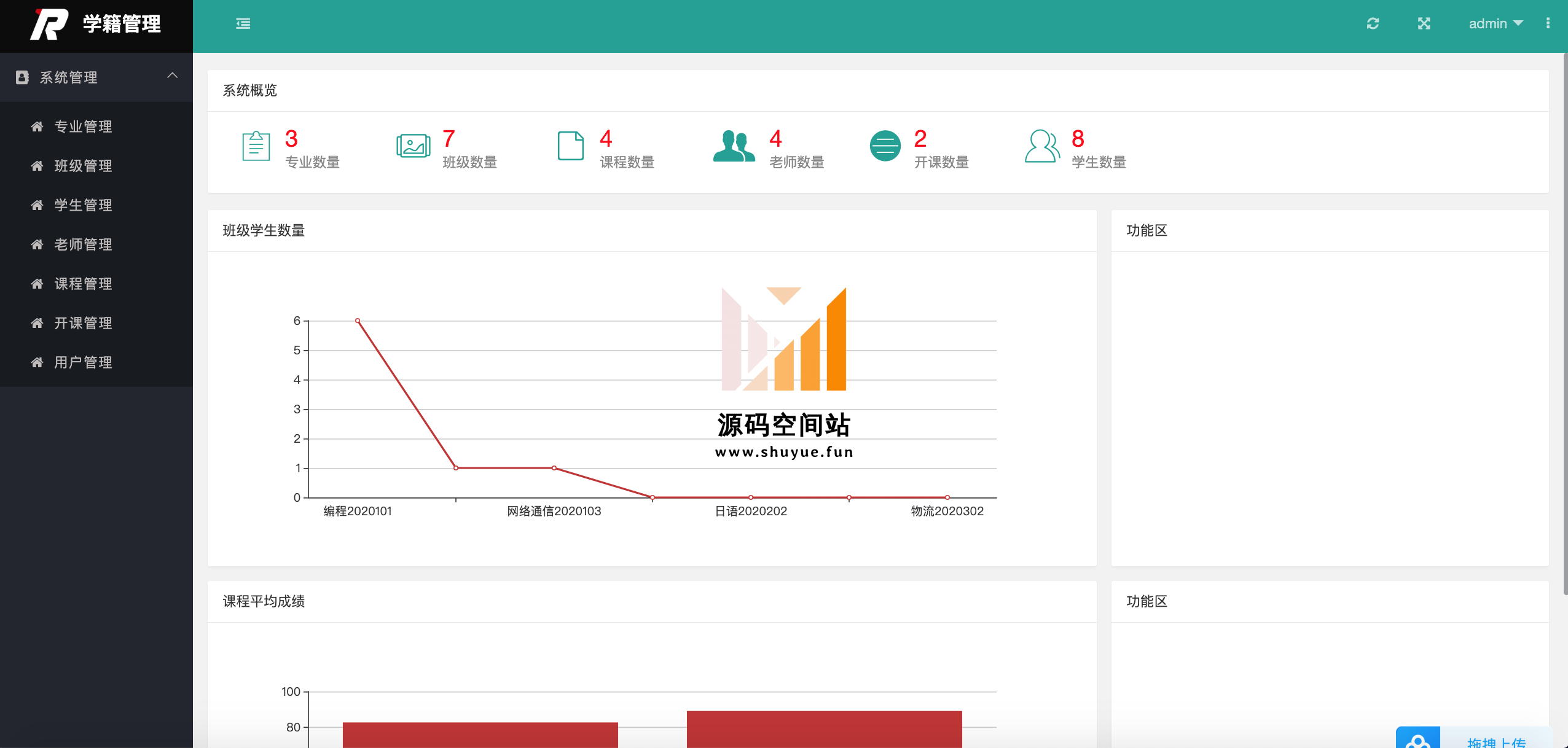Open the admin user dropdown

[1495, 23]
